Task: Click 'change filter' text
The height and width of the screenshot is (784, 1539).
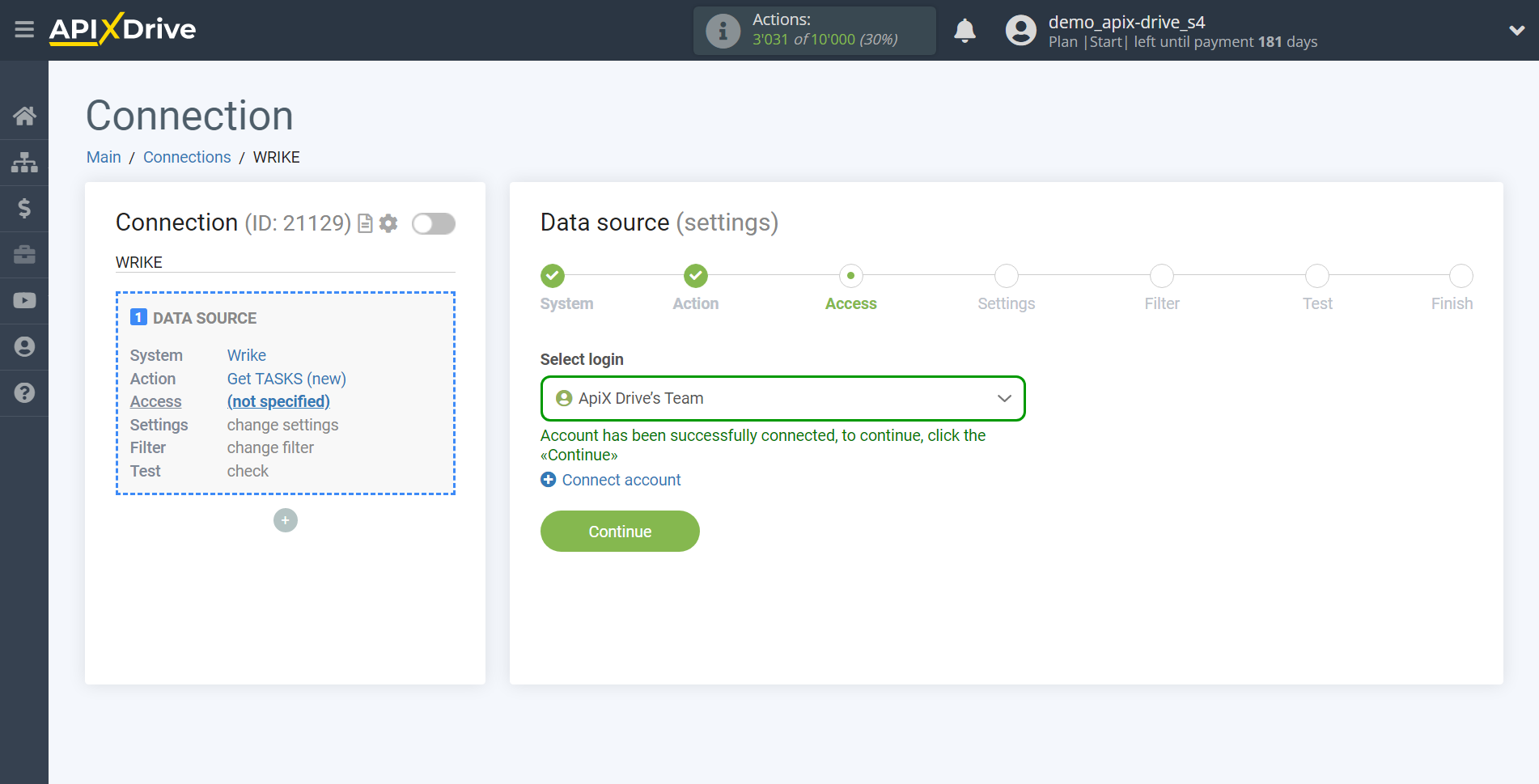Action: pos(270,447)
